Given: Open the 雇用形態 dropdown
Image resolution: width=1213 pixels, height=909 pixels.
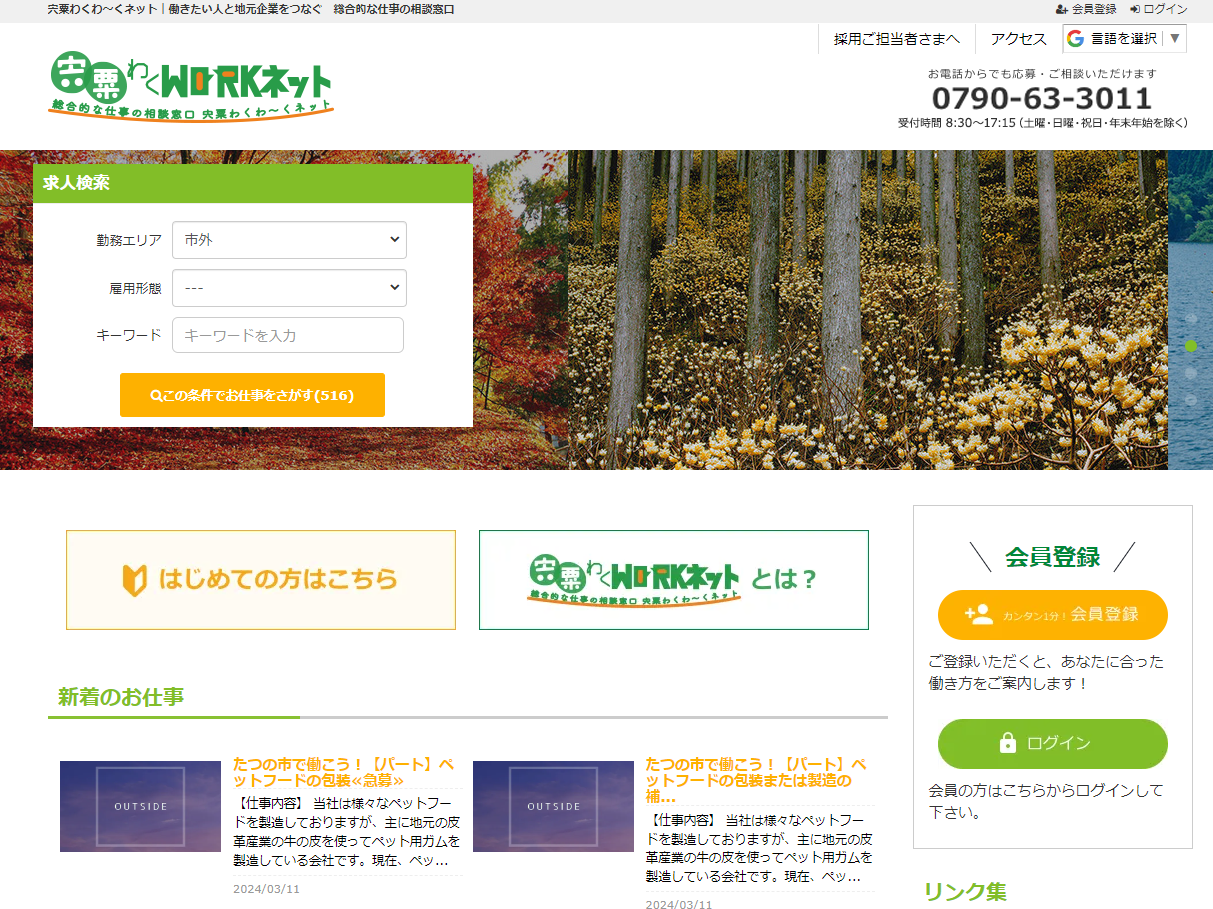Looking at the screenshot, I should (289, 288).
